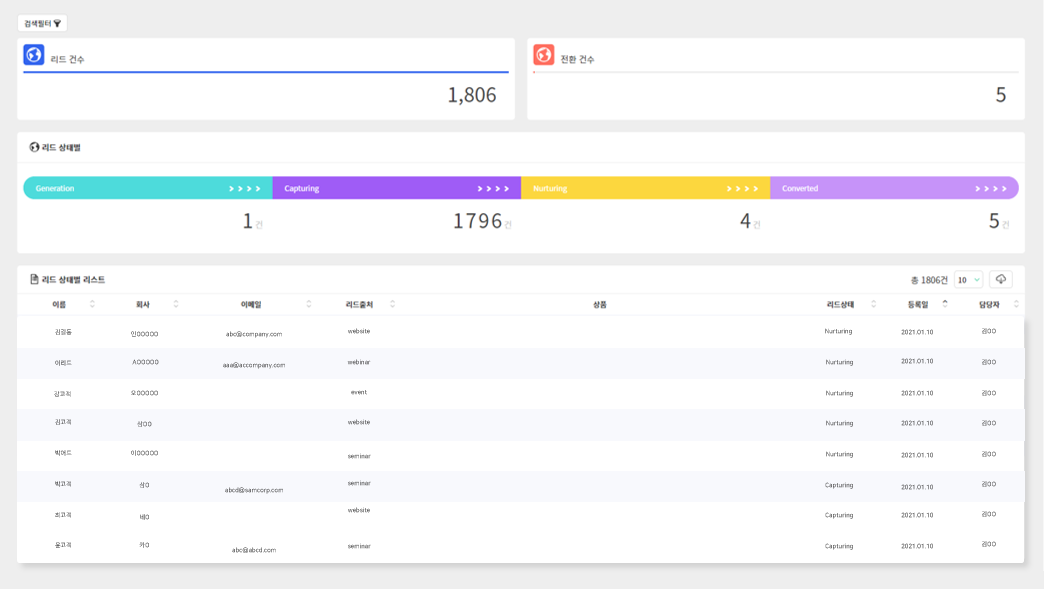Open the 검색필터 search filter button

click(42, 23)
